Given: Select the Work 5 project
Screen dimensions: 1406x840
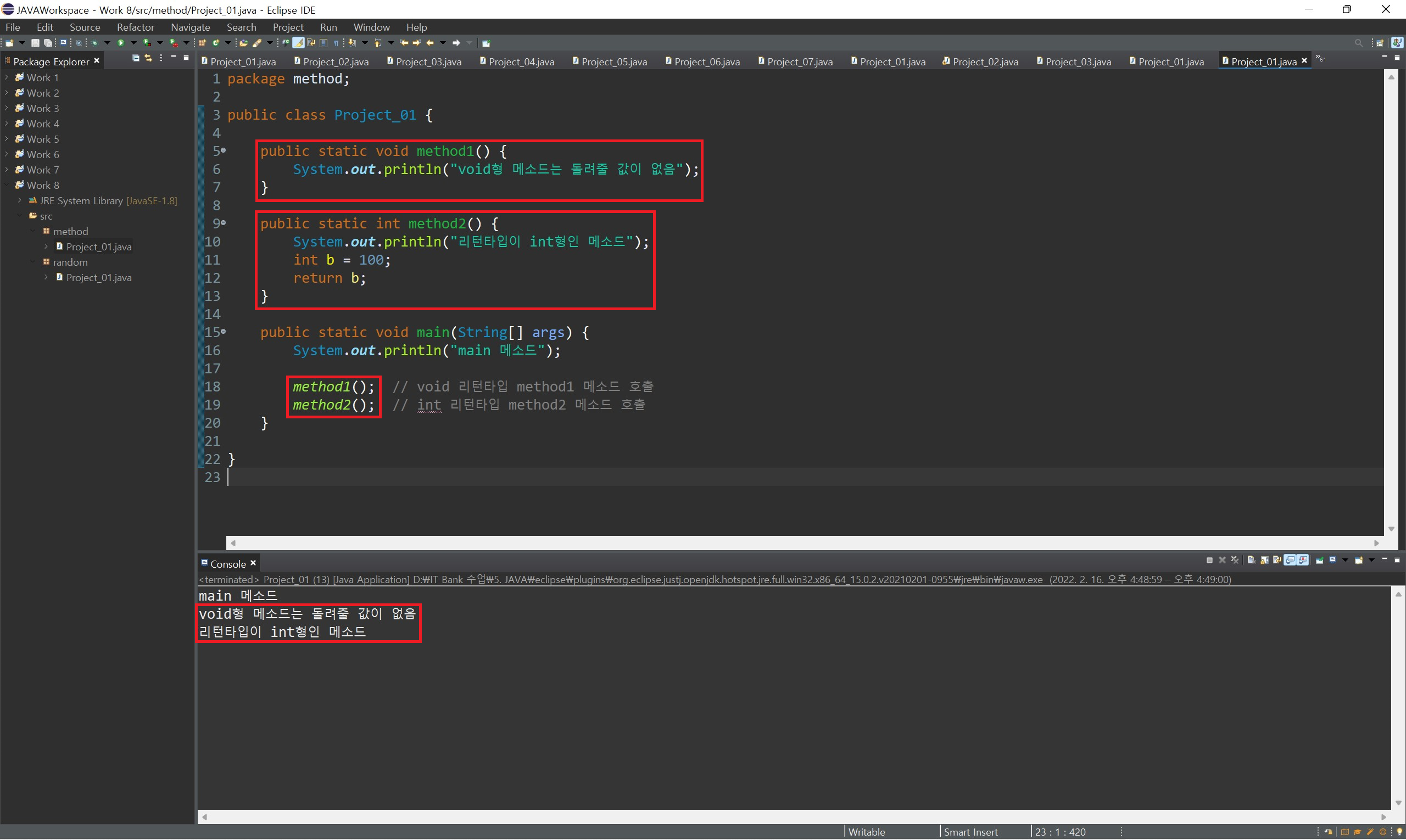Looking at the screenshot, I should (x=42, y=139).
